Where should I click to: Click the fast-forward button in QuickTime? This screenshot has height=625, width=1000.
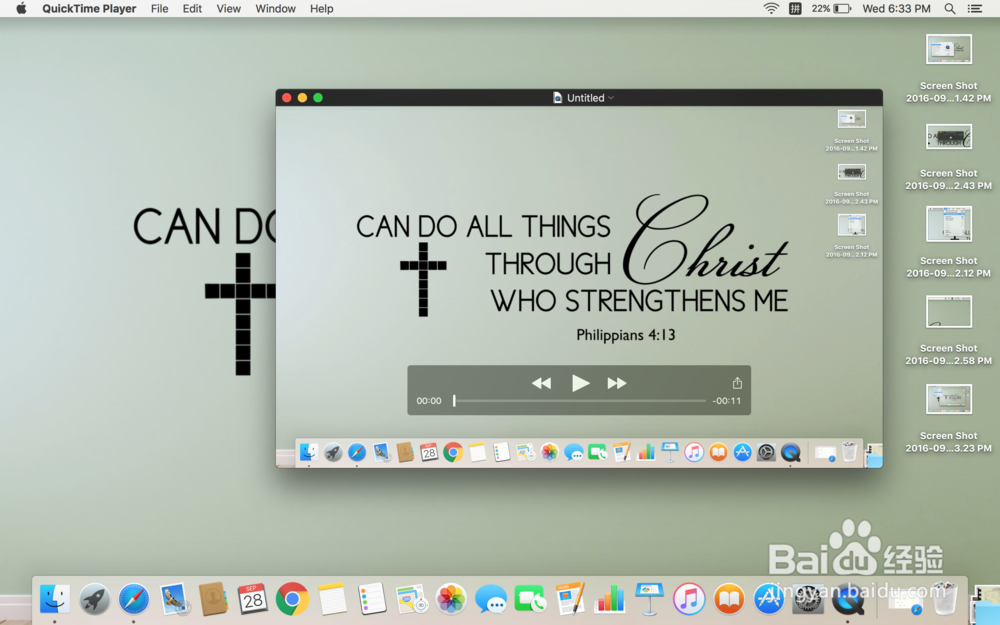click(x=617, y=383)
